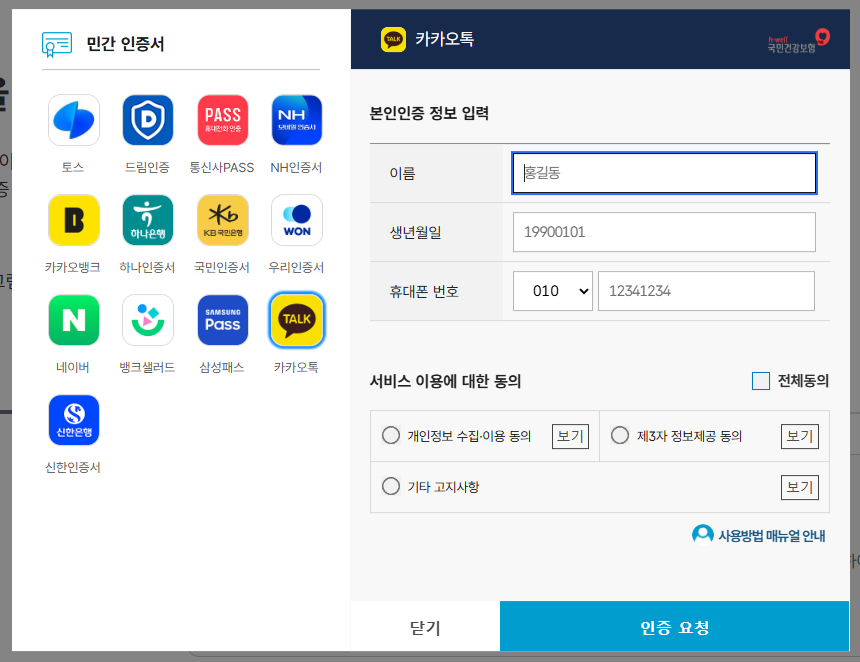Choose the 신한인증서 icon
860x662 pixels.
coord(74,420)
